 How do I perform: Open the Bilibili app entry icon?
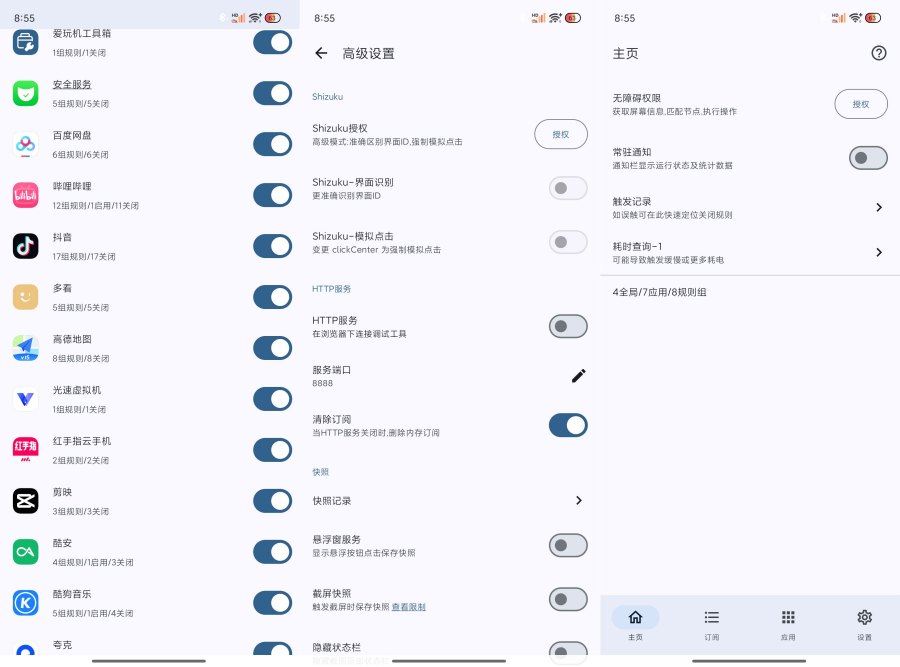pyautogui.click(x=25, y=194)
